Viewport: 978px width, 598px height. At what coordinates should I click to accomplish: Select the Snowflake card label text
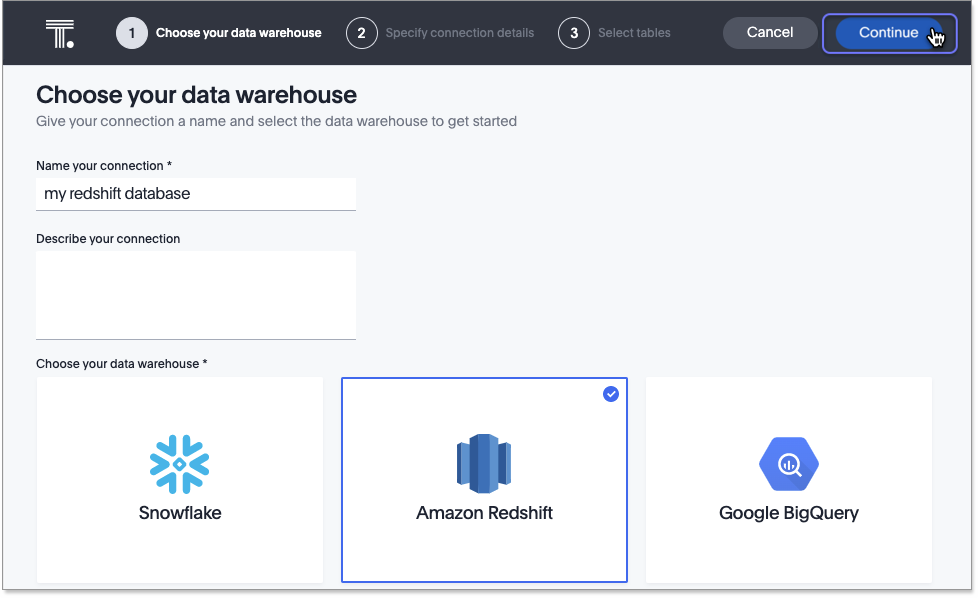click(x=180, y=513)
